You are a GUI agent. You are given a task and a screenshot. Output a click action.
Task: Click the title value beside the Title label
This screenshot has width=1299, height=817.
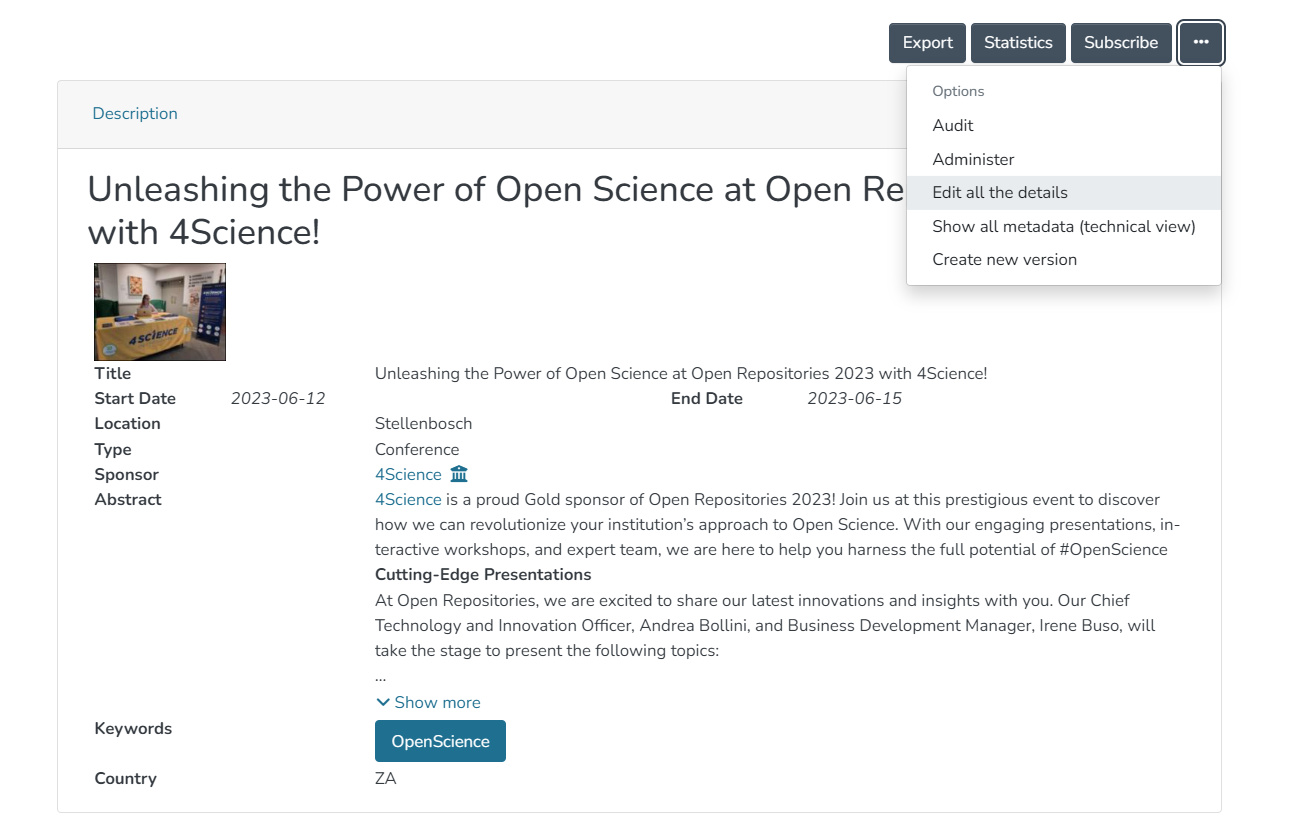[x=681, y=374]
